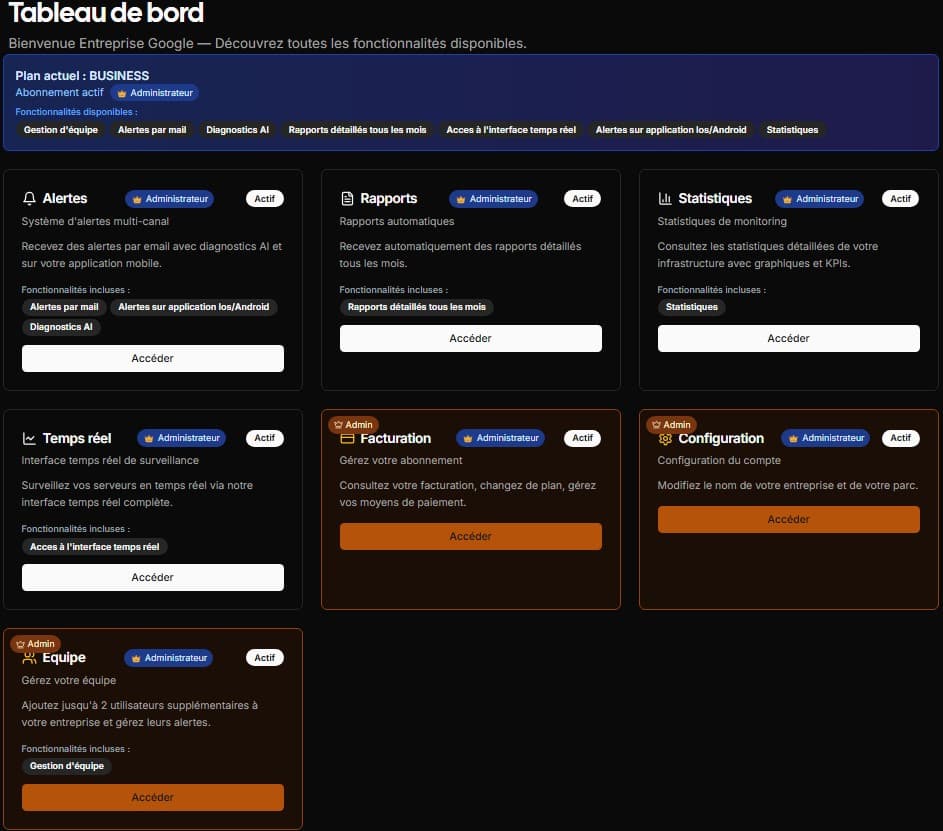
Task: Click the gear icon on the Configuration card
Action: (667, 438)
